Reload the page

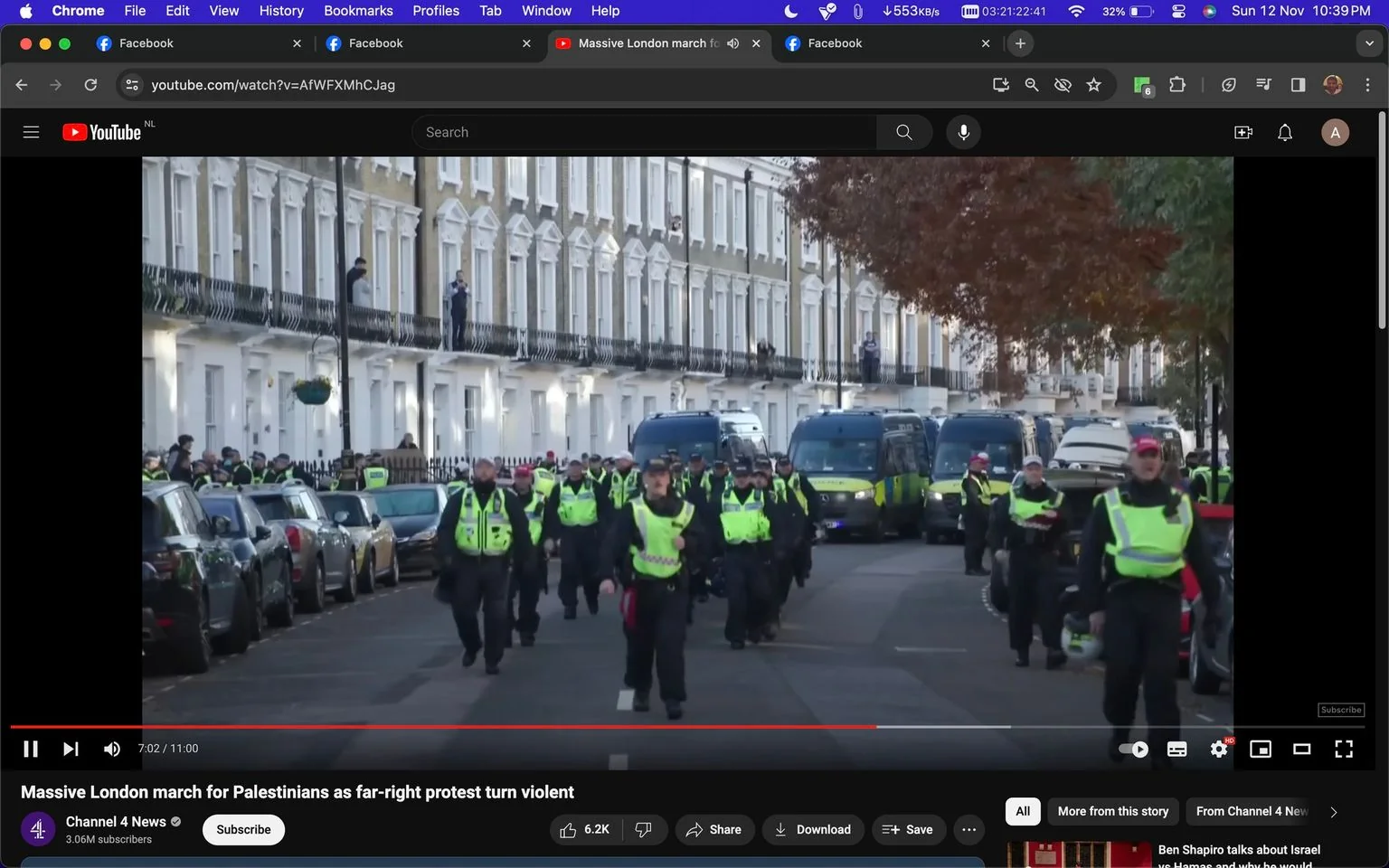(90, 84)
